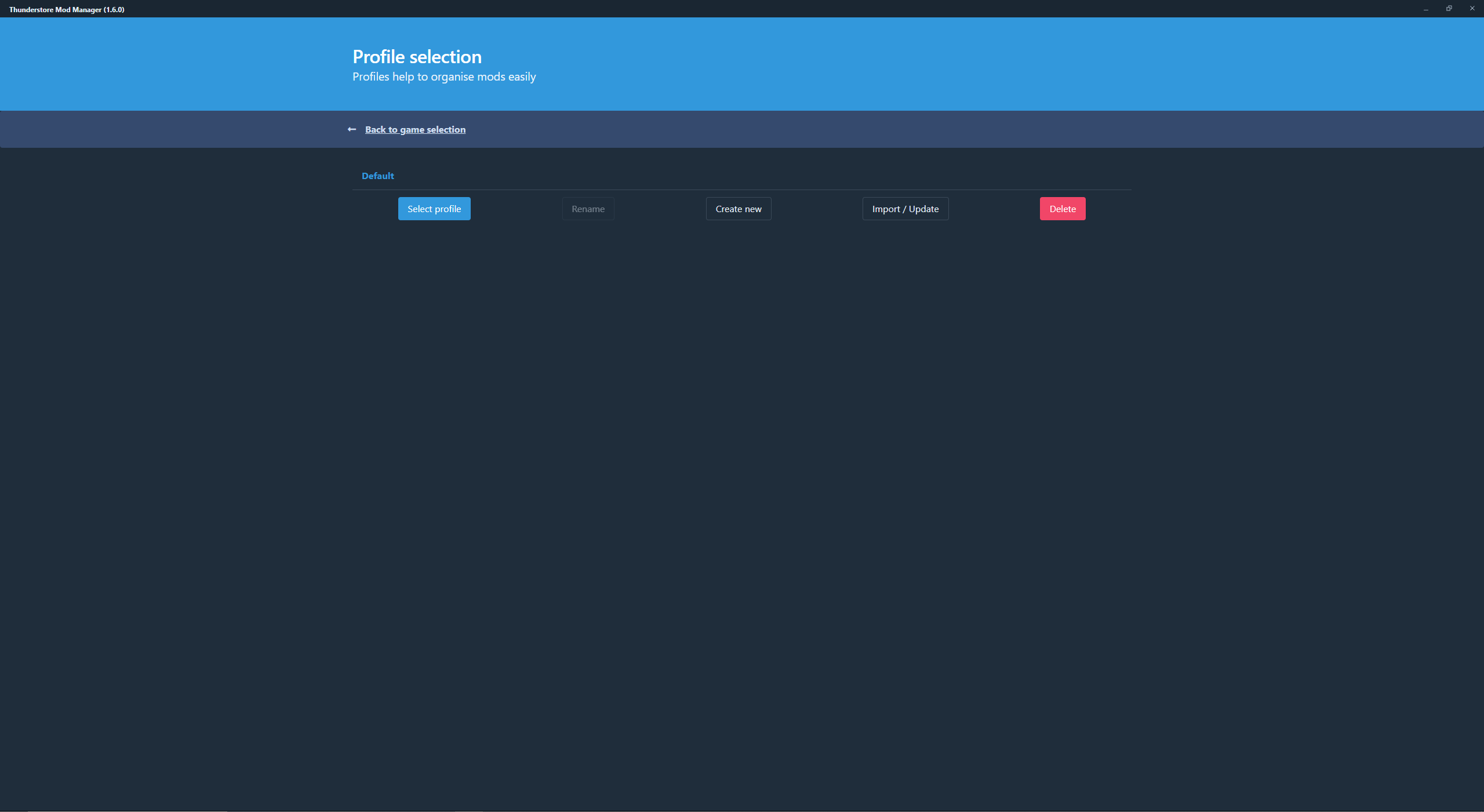This screenshot has height=812, width=1484.
Task: Restore down the application window
Action: click(1449, 9)
